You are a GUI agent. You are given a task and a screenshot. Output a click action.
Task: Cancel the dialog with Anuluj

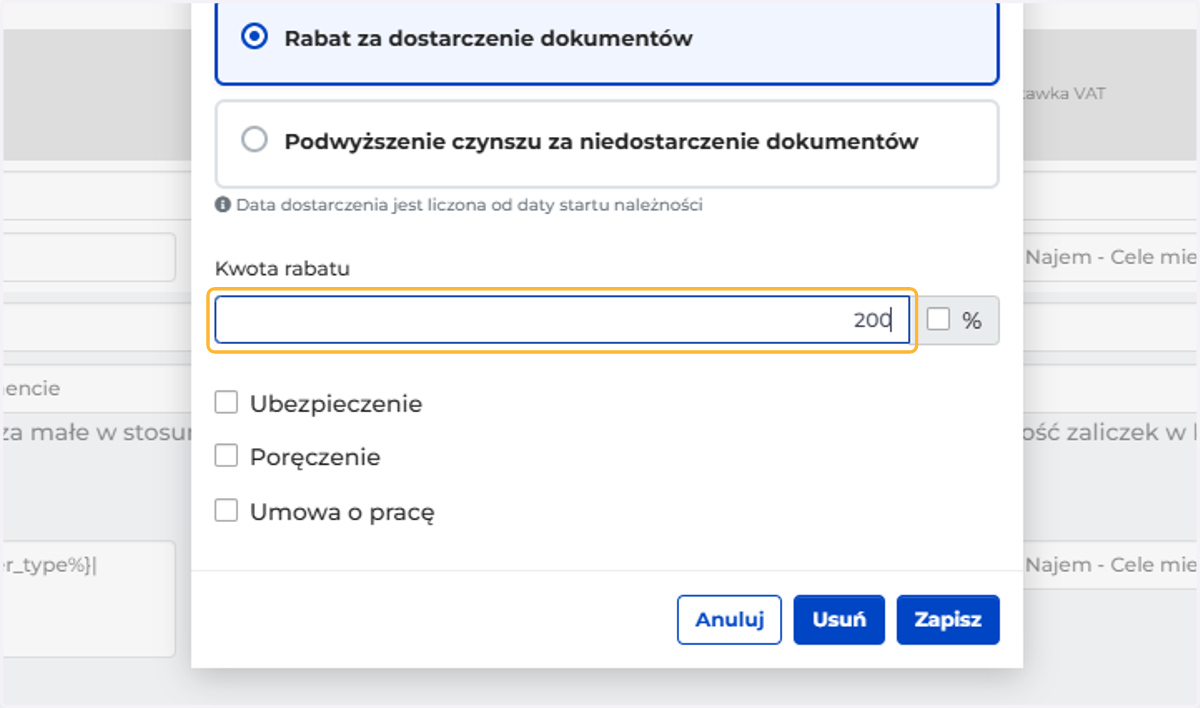[729, 619]
